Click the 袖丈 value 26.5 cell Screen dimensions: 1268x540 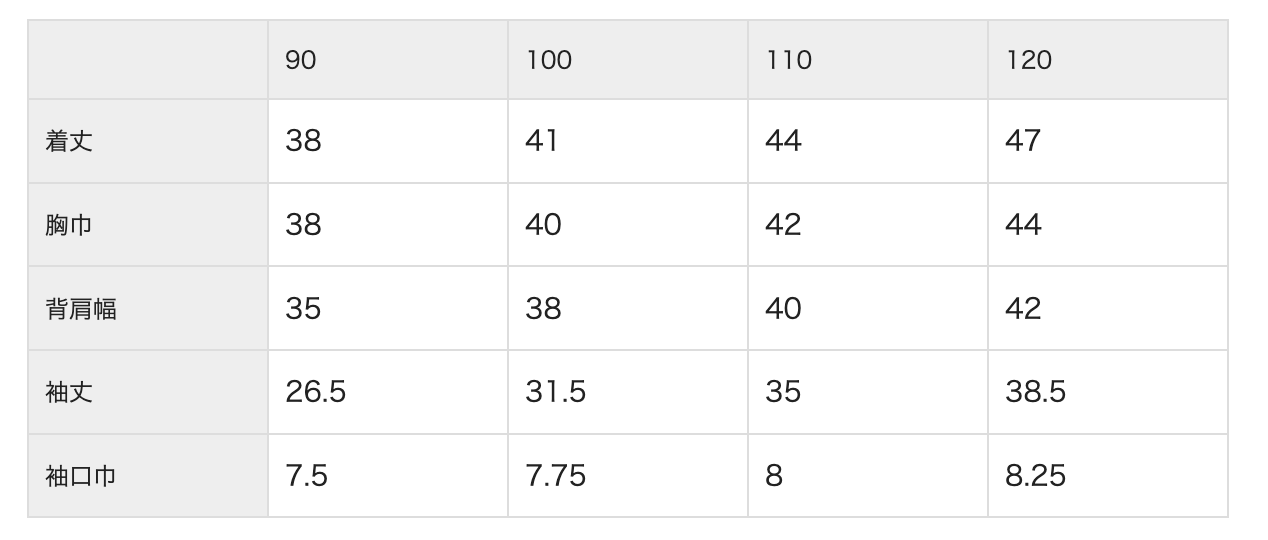(x=315, y=392)
